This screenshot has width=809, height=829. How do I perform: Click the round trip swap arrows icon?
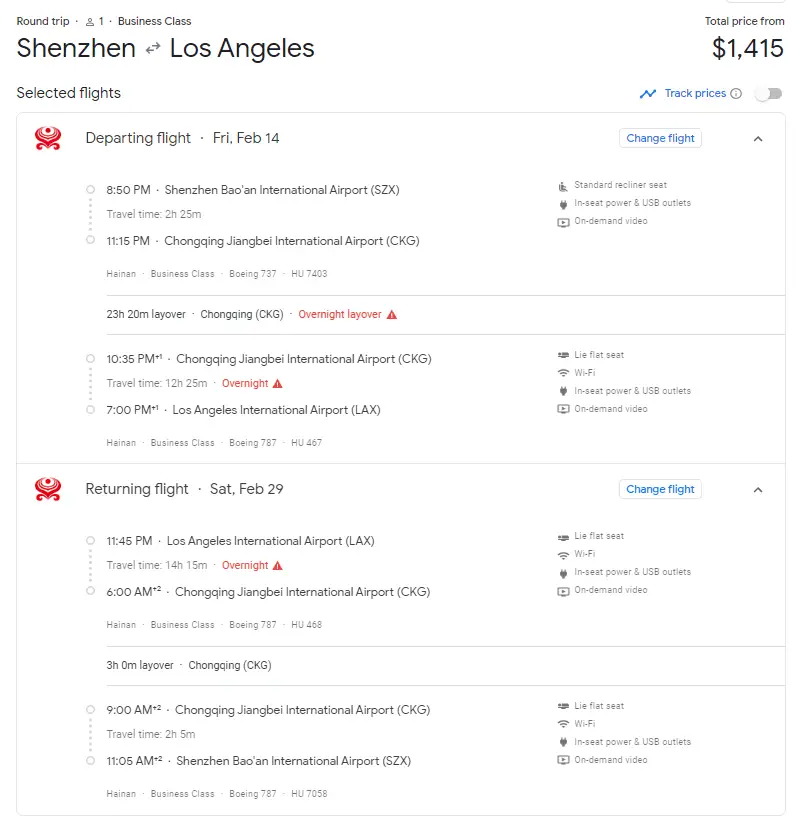coord(153,48)
